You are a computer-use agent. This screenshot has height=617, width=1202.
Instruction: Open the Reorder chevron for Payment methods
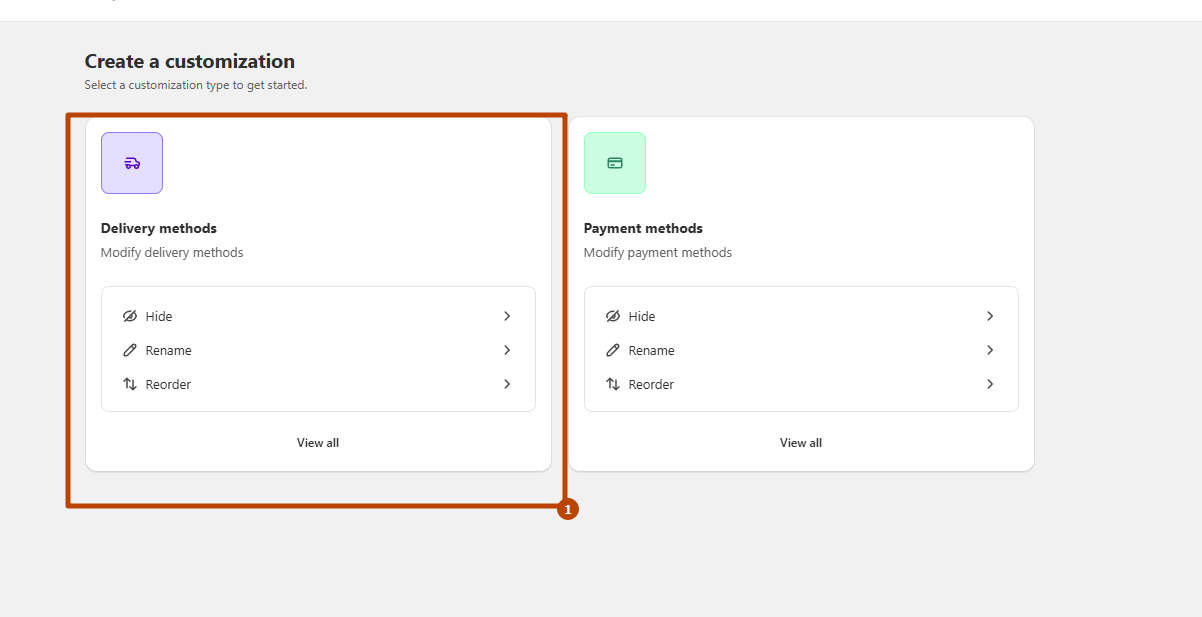(990, 384)
